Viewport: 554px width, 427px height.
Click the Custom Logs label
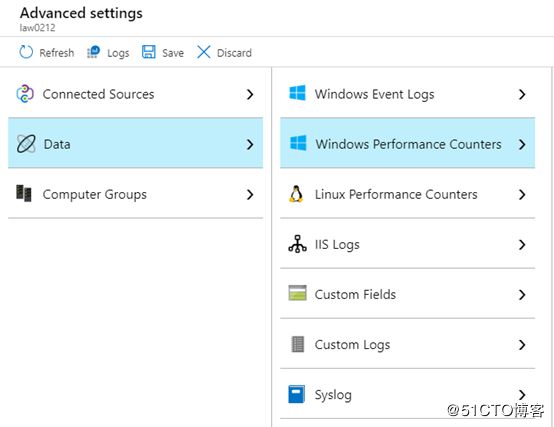point(352,345)
